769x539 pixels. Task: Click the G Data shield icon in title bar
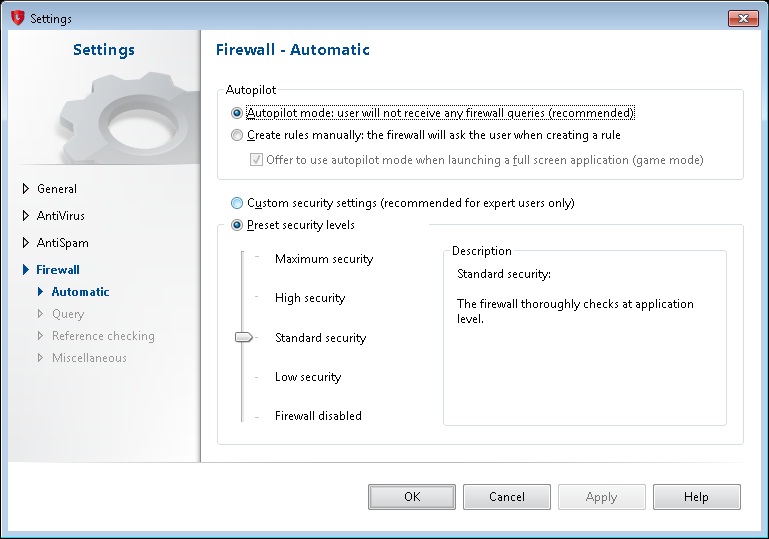click(16, 18)
